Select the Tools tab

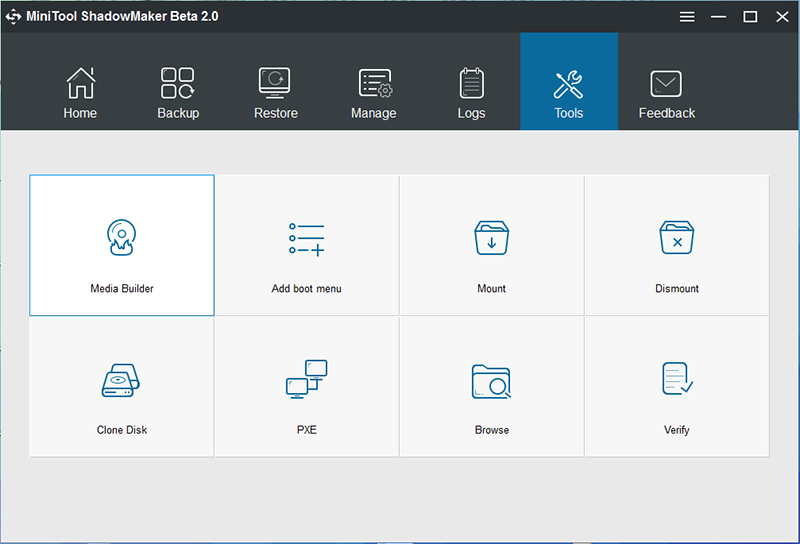pos(569,94)
